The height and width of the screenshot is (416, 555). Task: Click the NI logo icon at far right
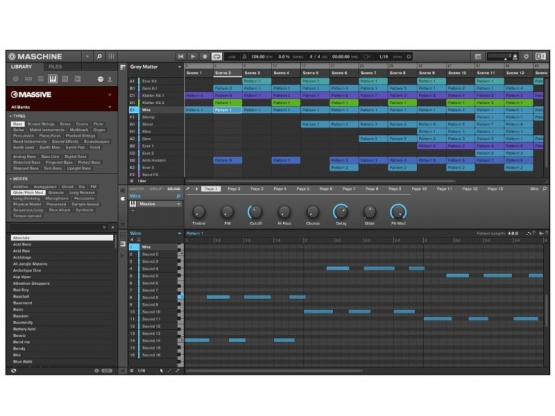(540, 57)
